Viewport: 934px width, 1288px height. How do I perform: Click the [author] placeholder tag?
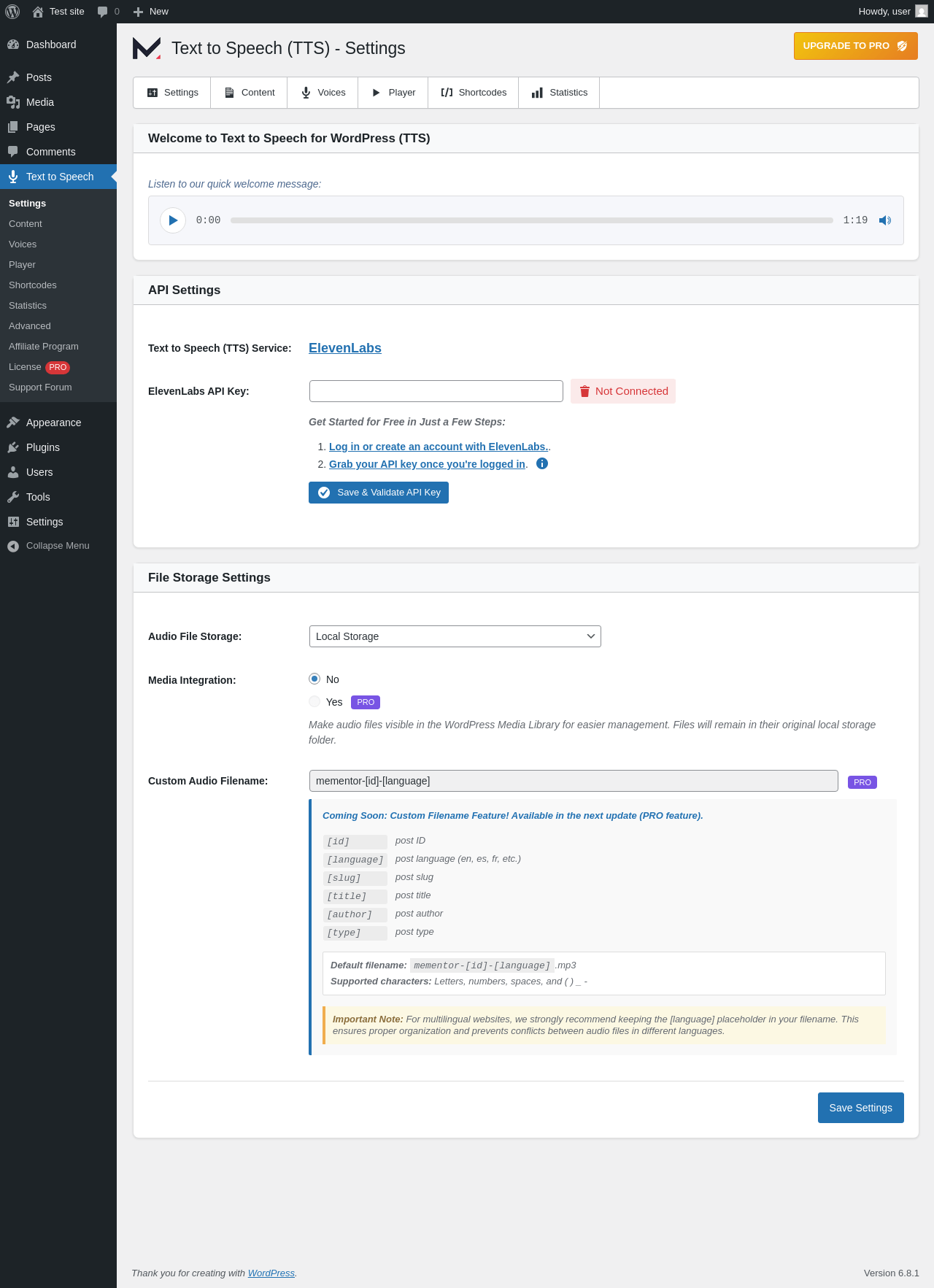click(x=355, y=914)
